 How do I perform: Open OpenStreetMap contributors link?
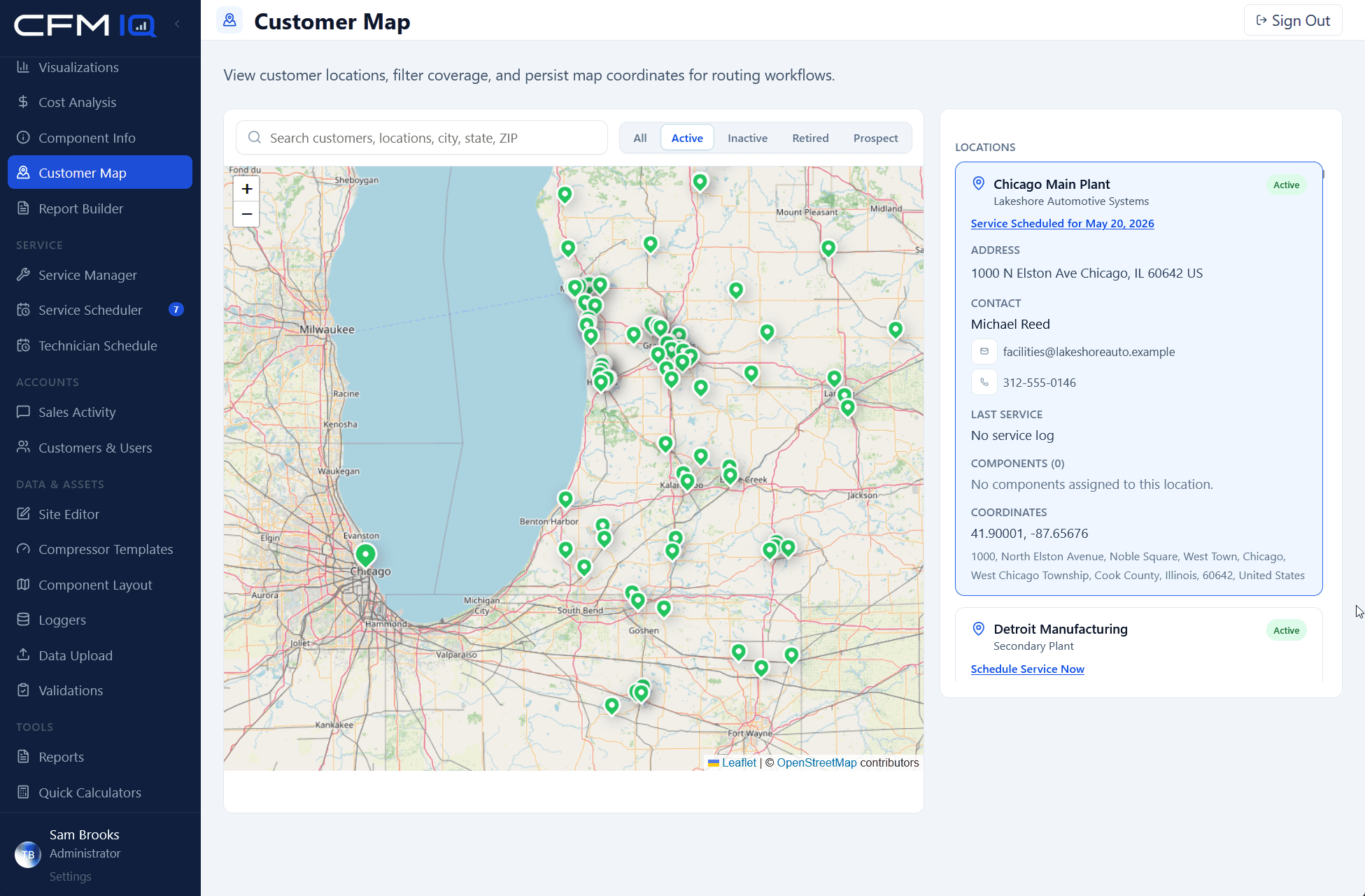[816, 762]
